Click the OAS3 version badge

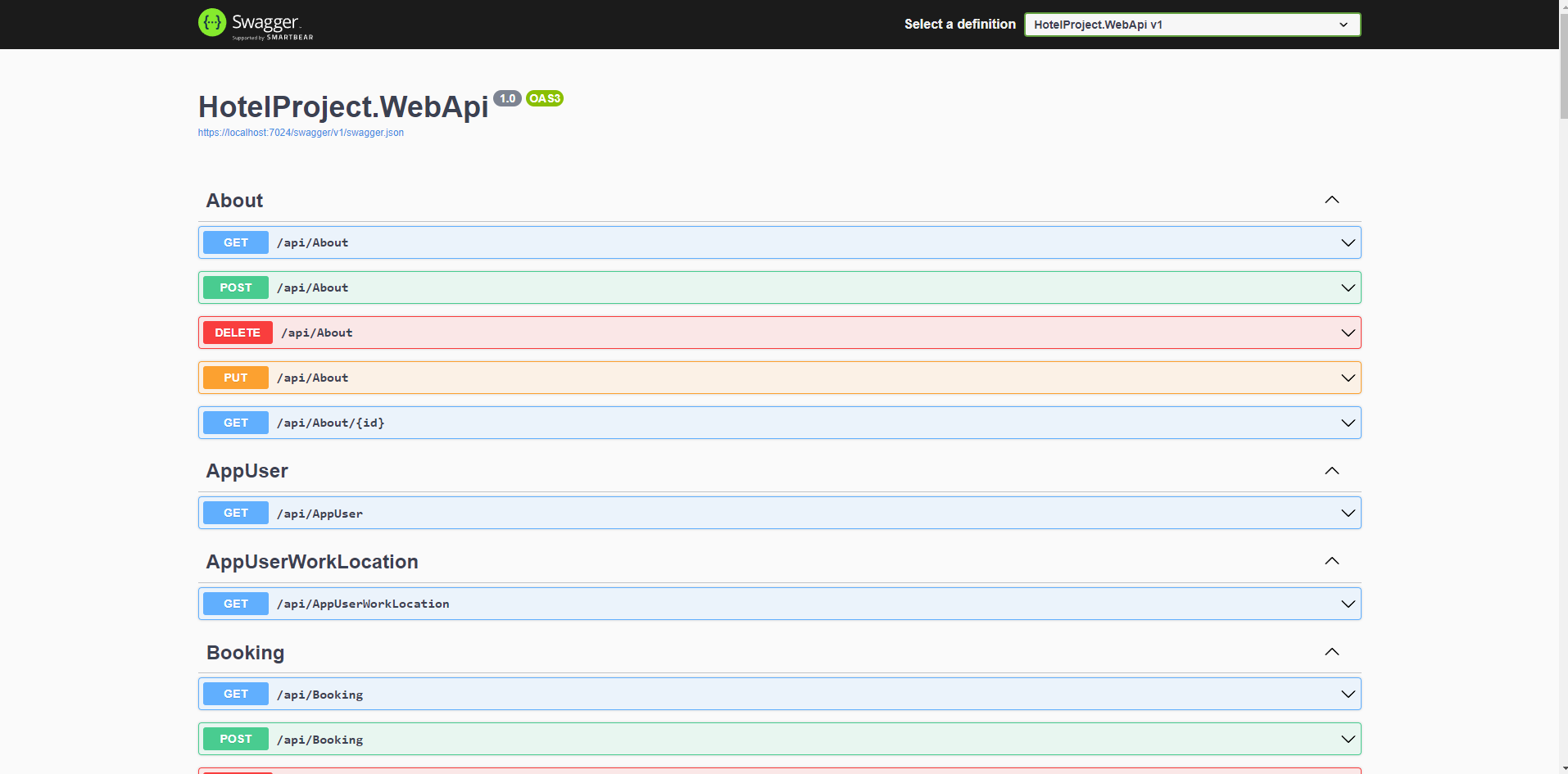tap(545, 97)
